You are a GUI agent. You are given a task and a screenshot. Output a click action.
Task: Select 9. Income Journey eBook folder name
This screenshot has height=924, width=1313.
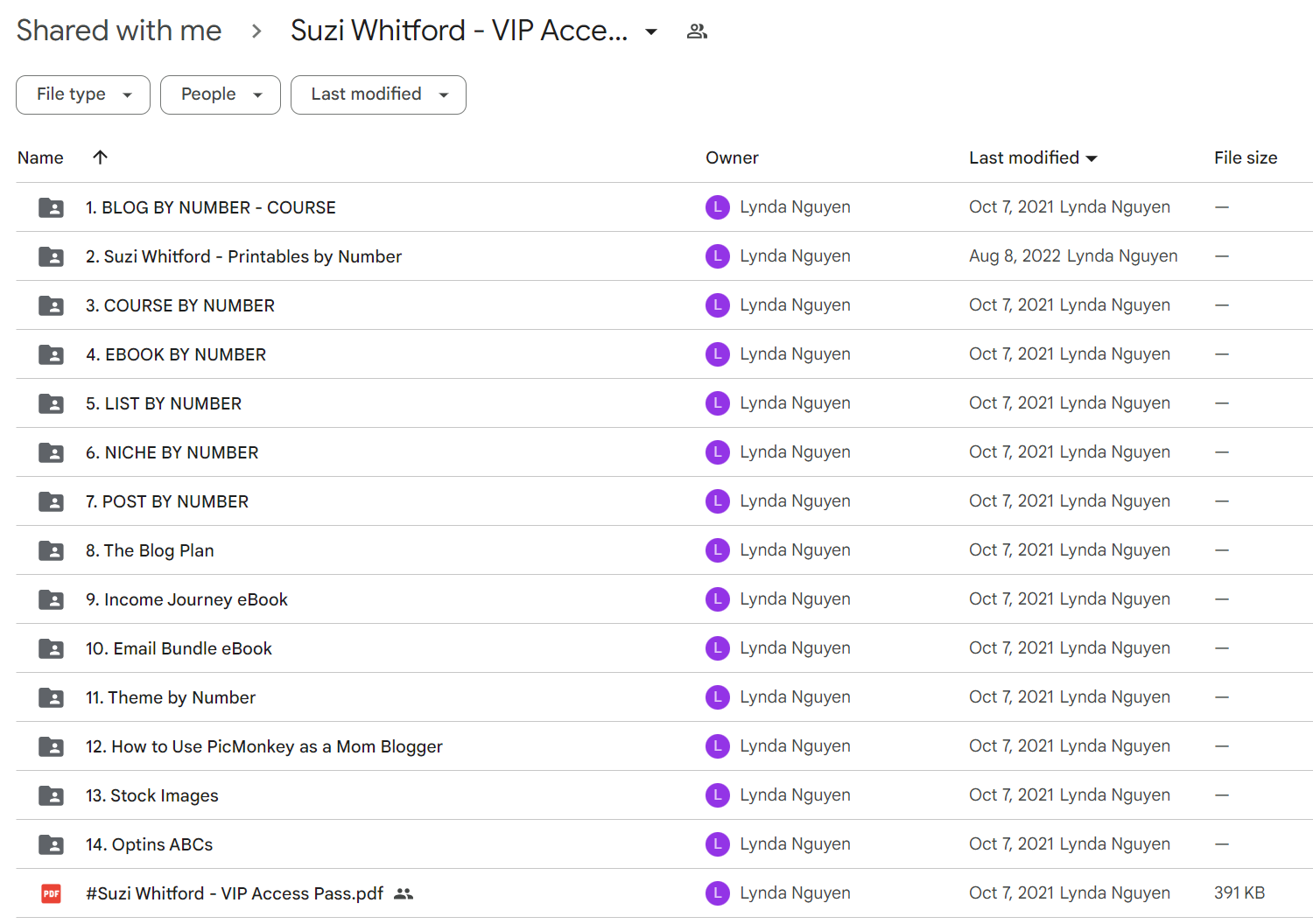click(186, 599)
